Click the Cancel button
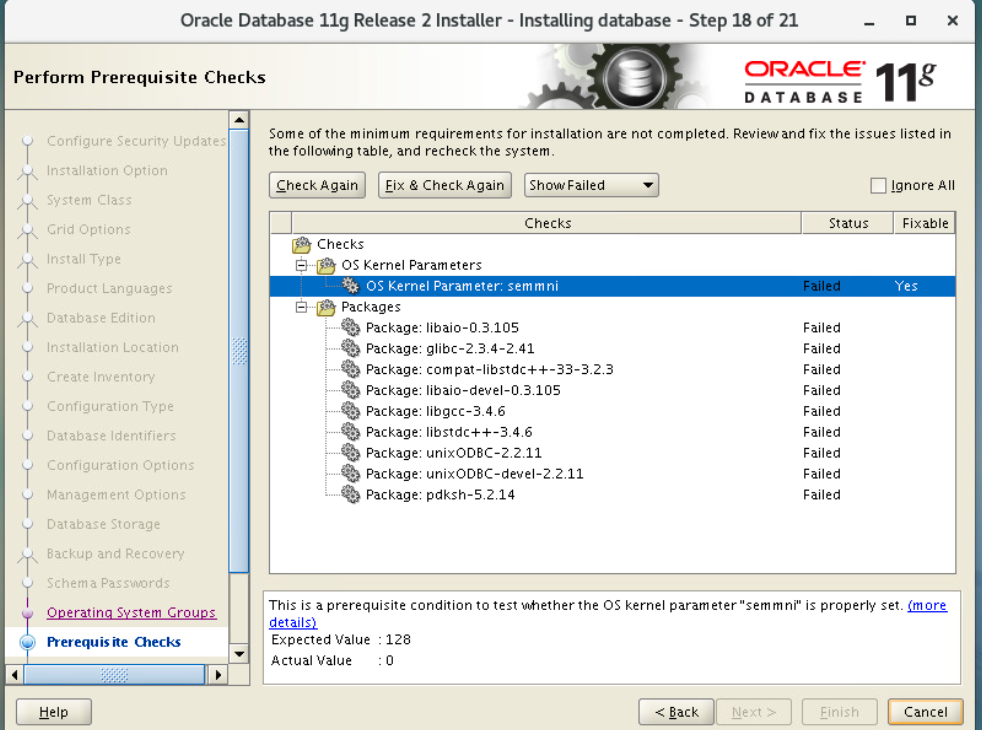 [x=925, y=712]
